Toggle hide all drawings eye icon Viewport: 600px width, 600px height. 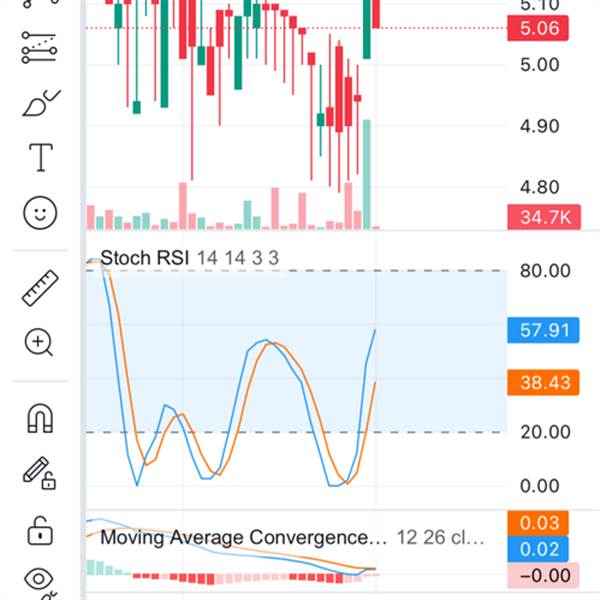coord(39,579)
